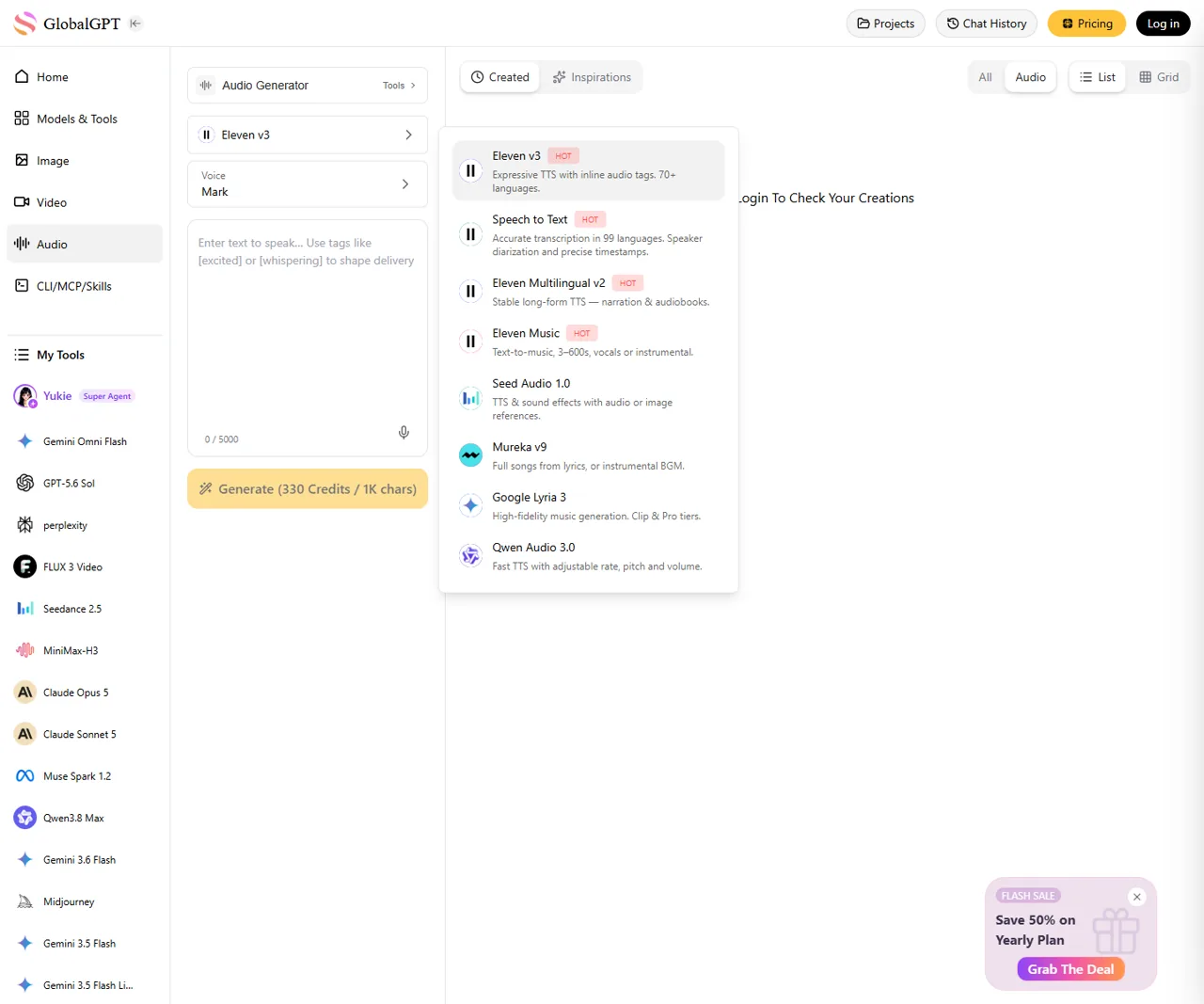Click the GPT-5.6 Sol tool icon

pyautogui.click(x=25, y=483)
